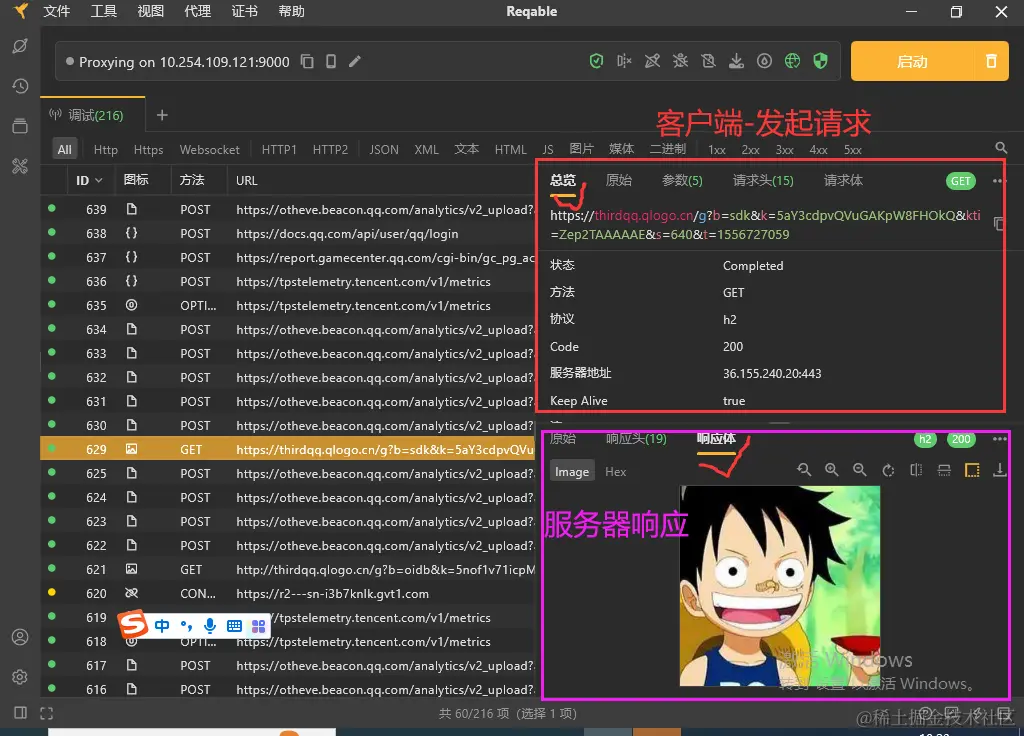Switch to the request 原始 tab
1024x736 pixels.
618,180
